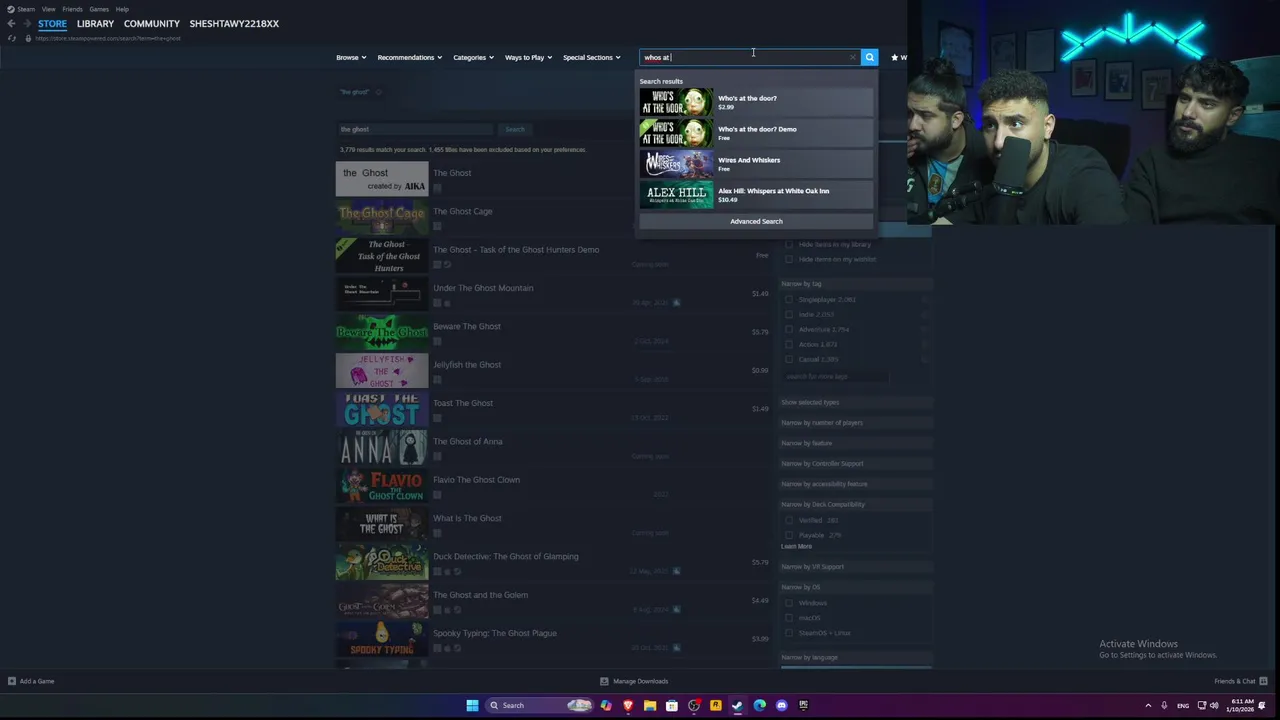Click the site lock icon beside the URL

(28, 38)
